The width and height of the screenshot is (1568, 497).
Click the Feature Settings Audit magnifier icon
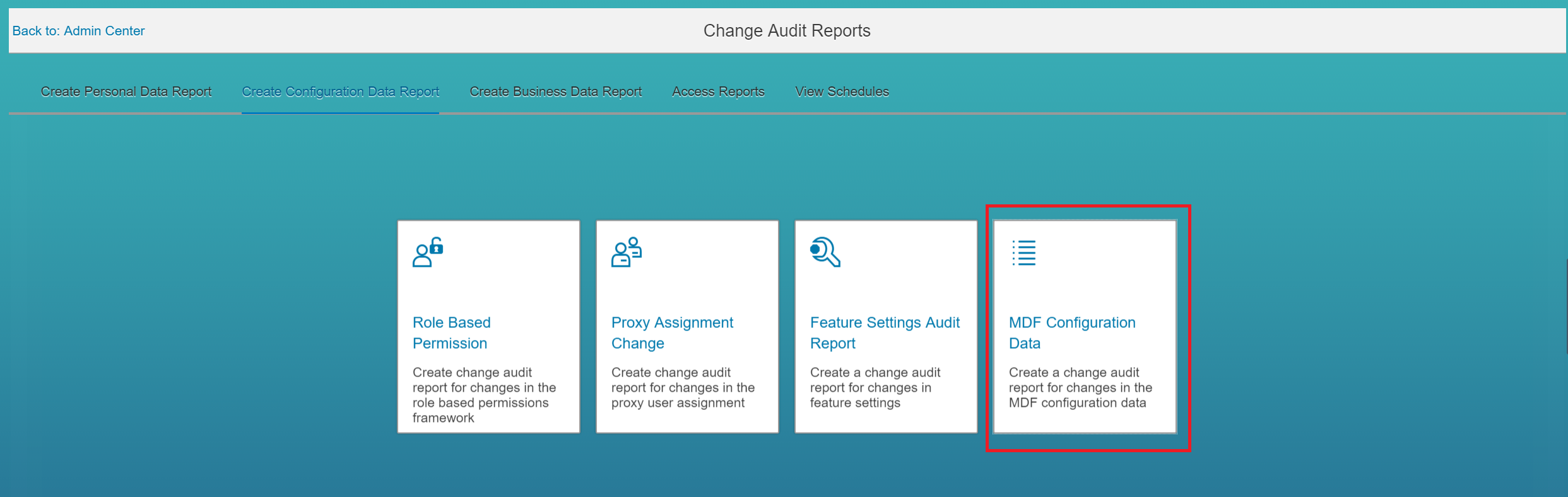825,252
